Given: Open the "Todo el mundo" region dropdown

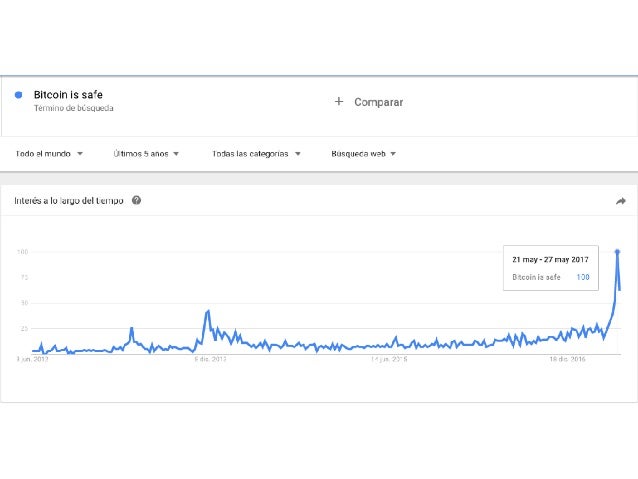Looking at the screenshot, I should click(49, 154).
